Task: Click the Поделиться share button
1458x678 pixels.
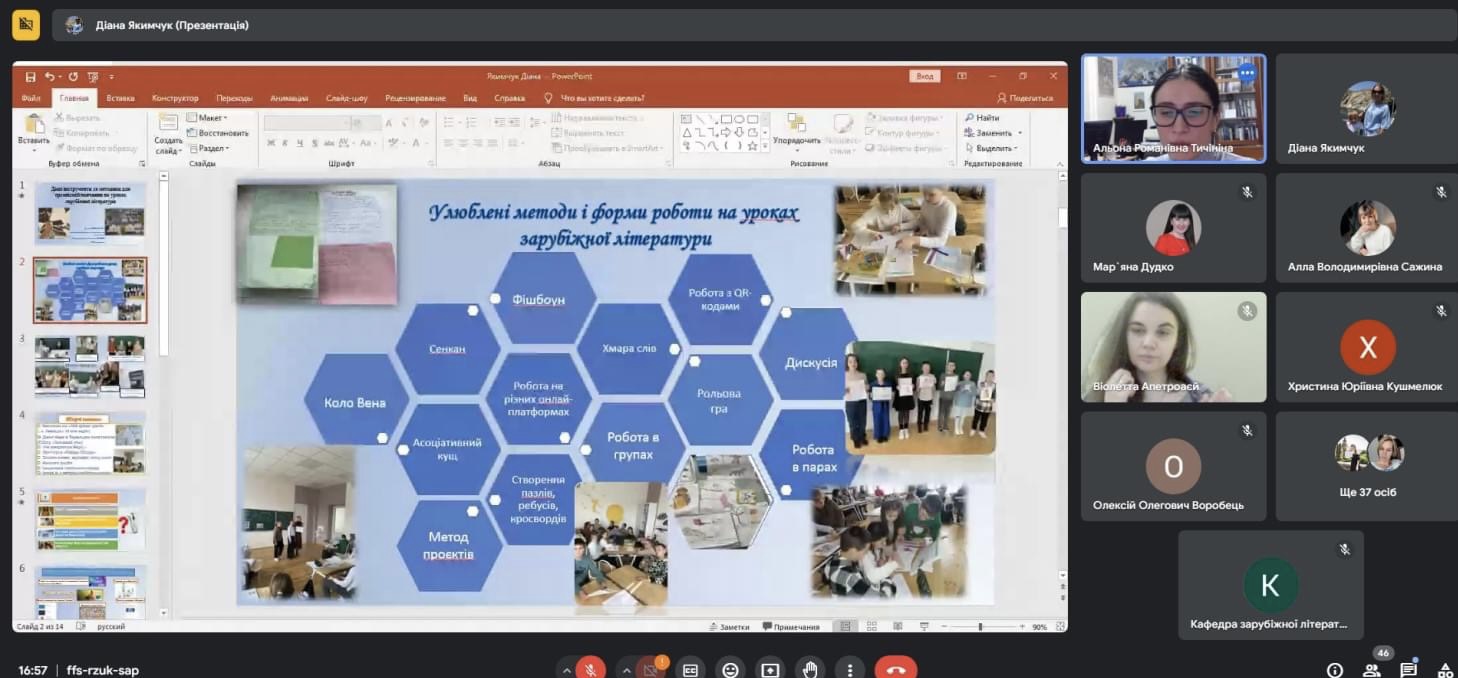Action: tap(1025, 98)
